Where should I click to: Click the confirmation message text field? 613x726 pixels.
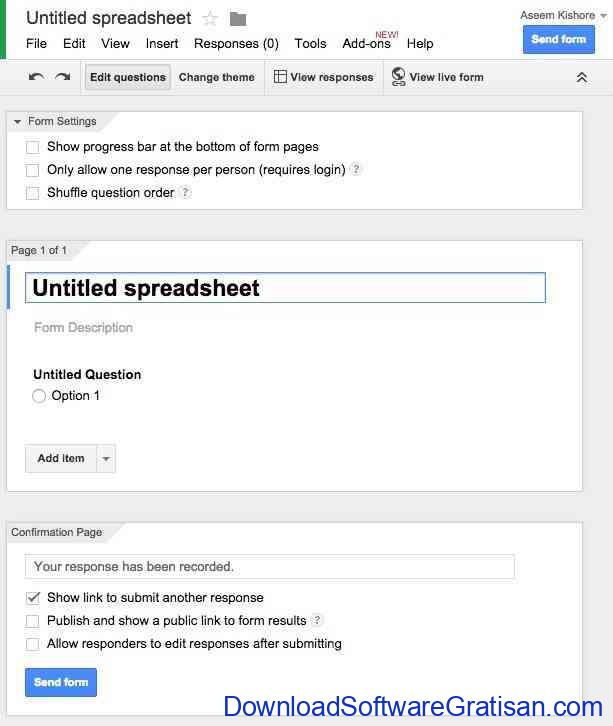tap(269, 567)
